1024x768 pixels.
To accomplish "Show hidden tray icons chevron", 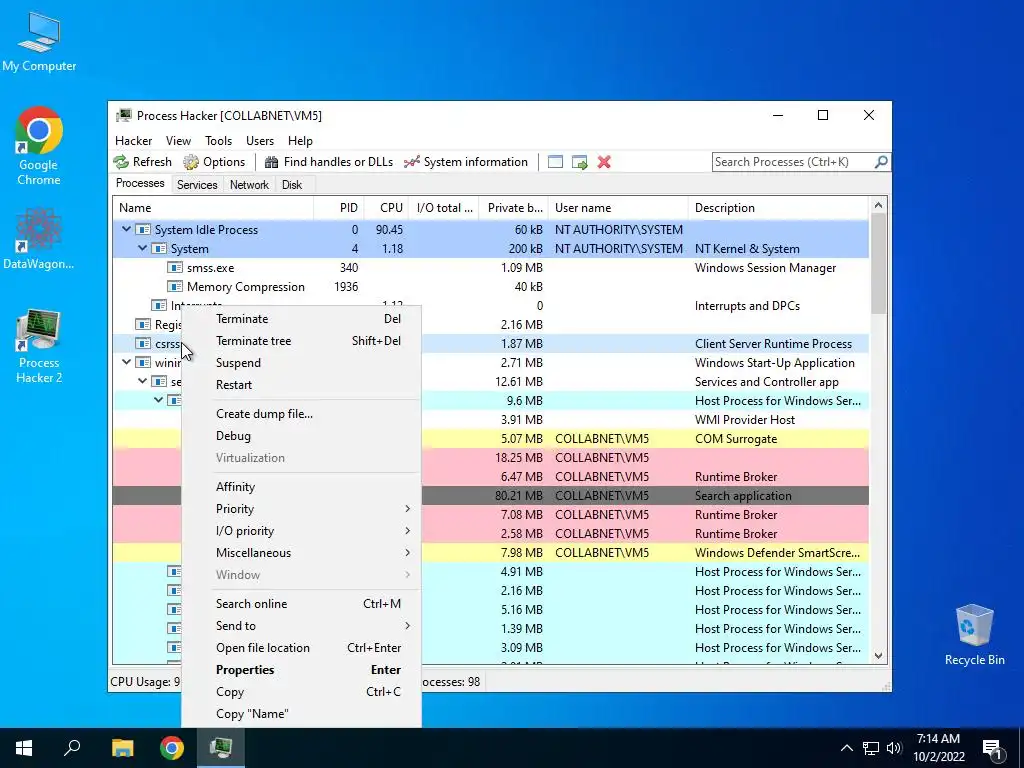I will [846, 748].
